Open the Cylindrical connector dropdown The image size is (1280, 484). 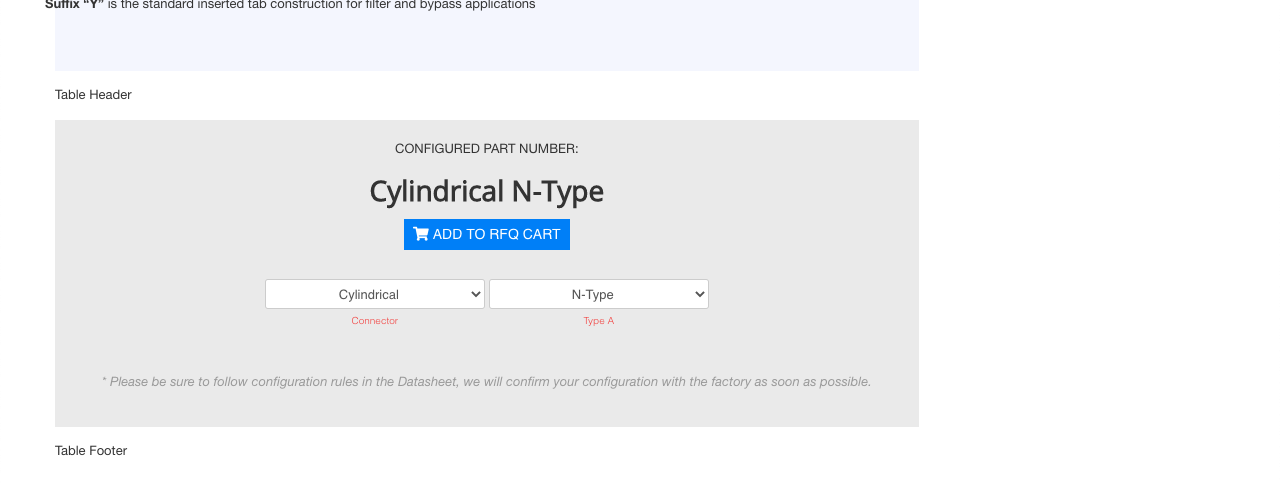click(375, 294)
